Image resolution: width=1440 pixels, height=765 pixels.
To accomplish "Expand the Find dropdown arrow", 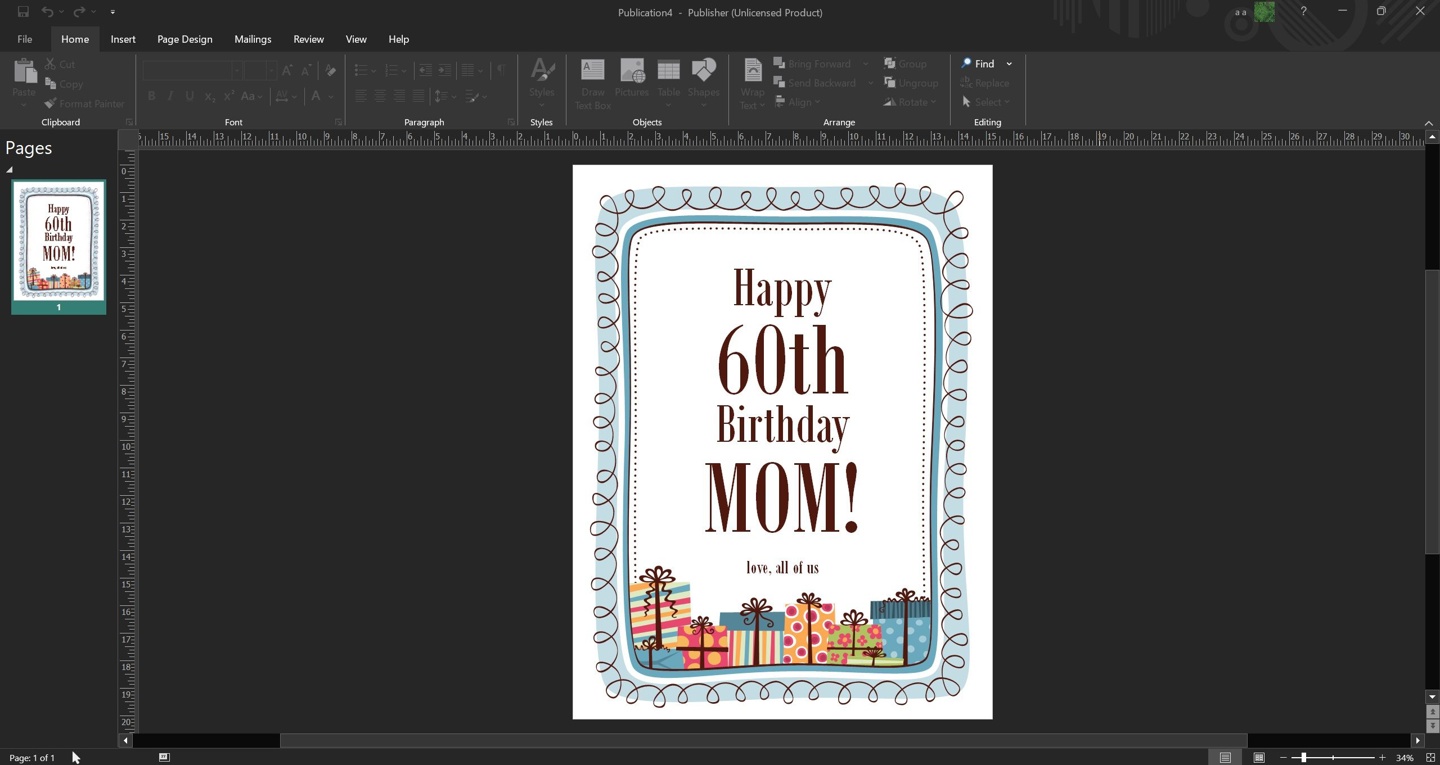I will coord(1009,64).
